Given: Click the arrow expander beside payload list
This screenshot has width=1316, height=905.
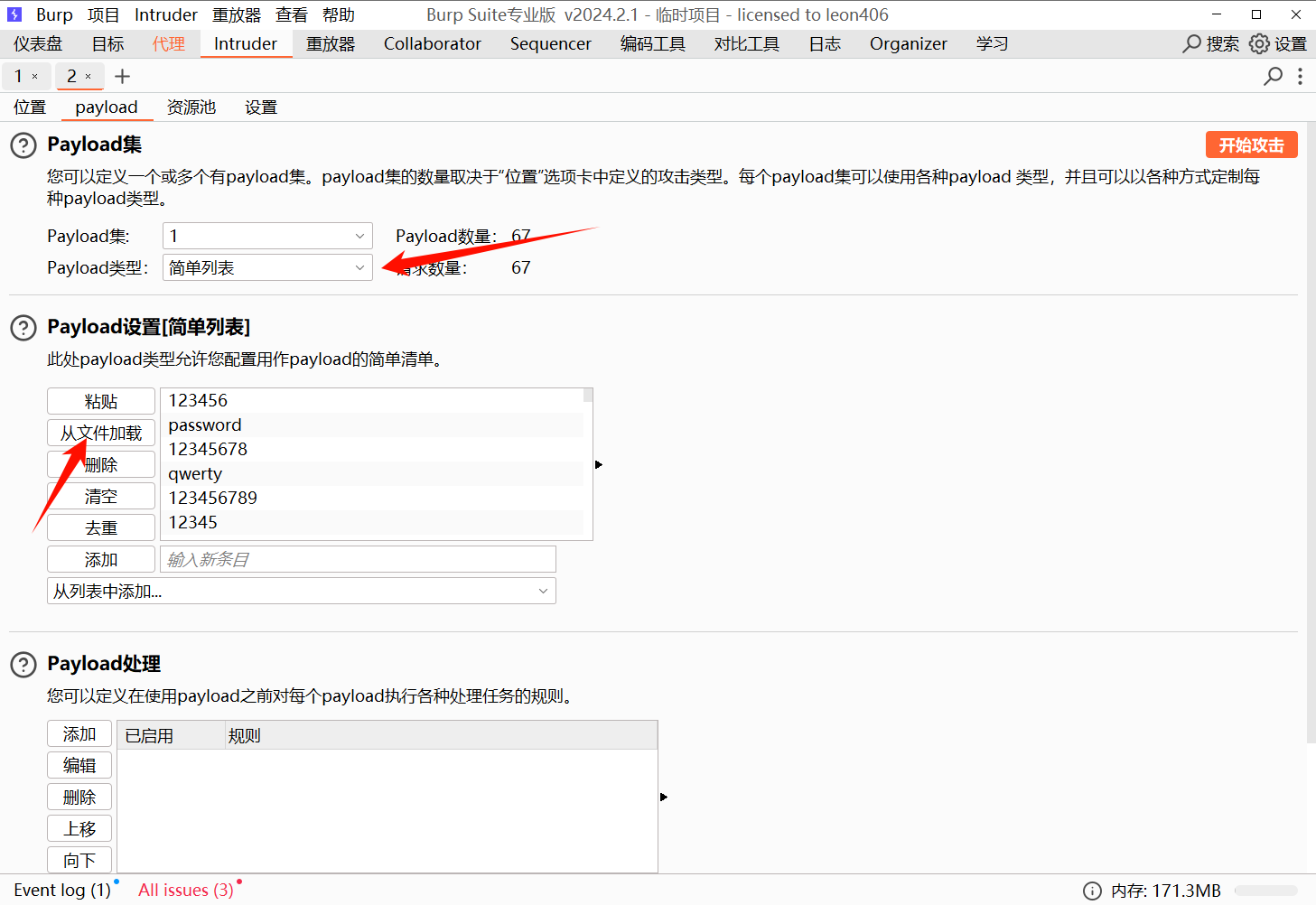Looking at the screenshot, I should [x=599, y=464].
